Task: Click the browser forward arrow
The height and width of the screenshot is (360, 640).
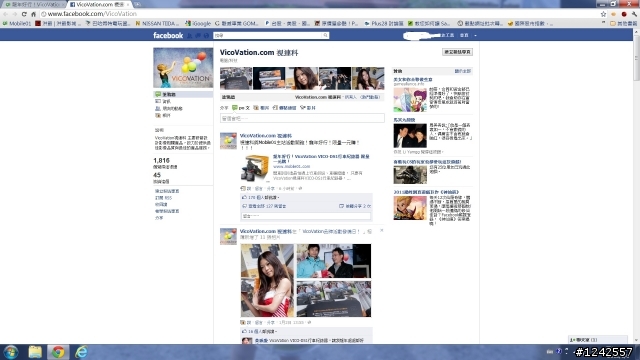Action: tap(14, 14)
